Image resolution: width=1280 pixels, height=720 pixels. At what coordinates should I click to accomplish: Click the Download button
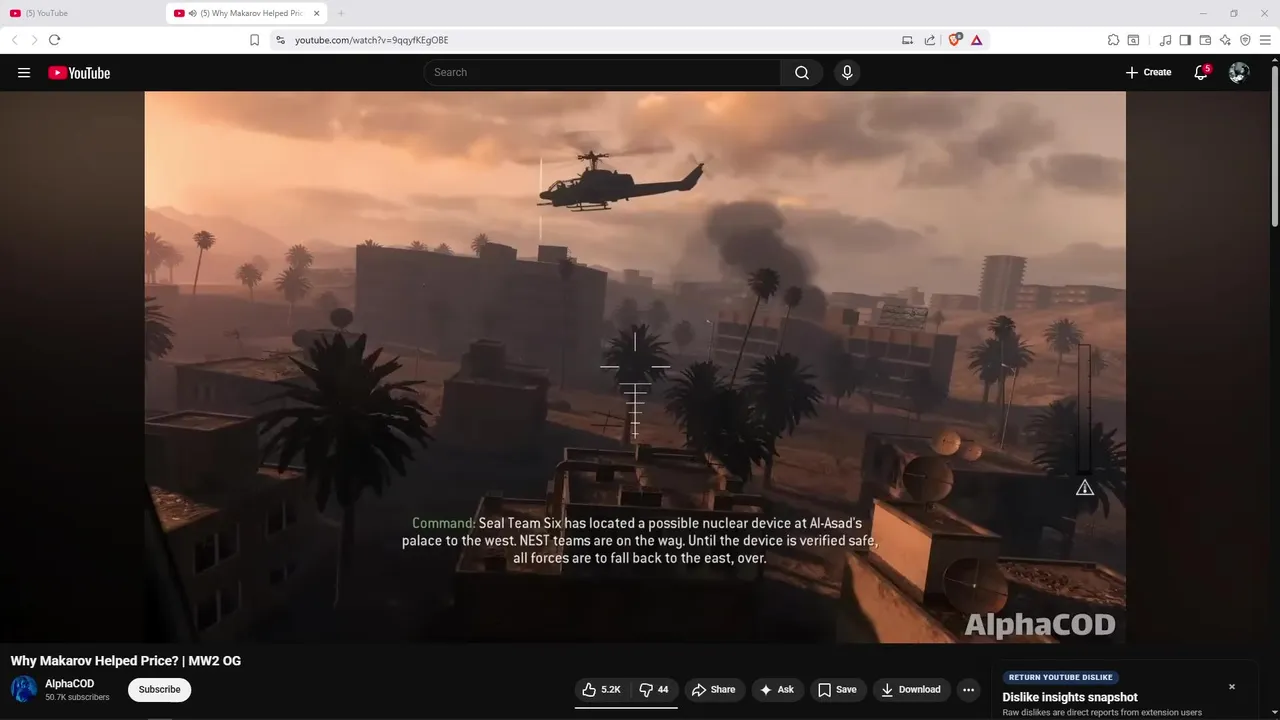tap(910, 689)
